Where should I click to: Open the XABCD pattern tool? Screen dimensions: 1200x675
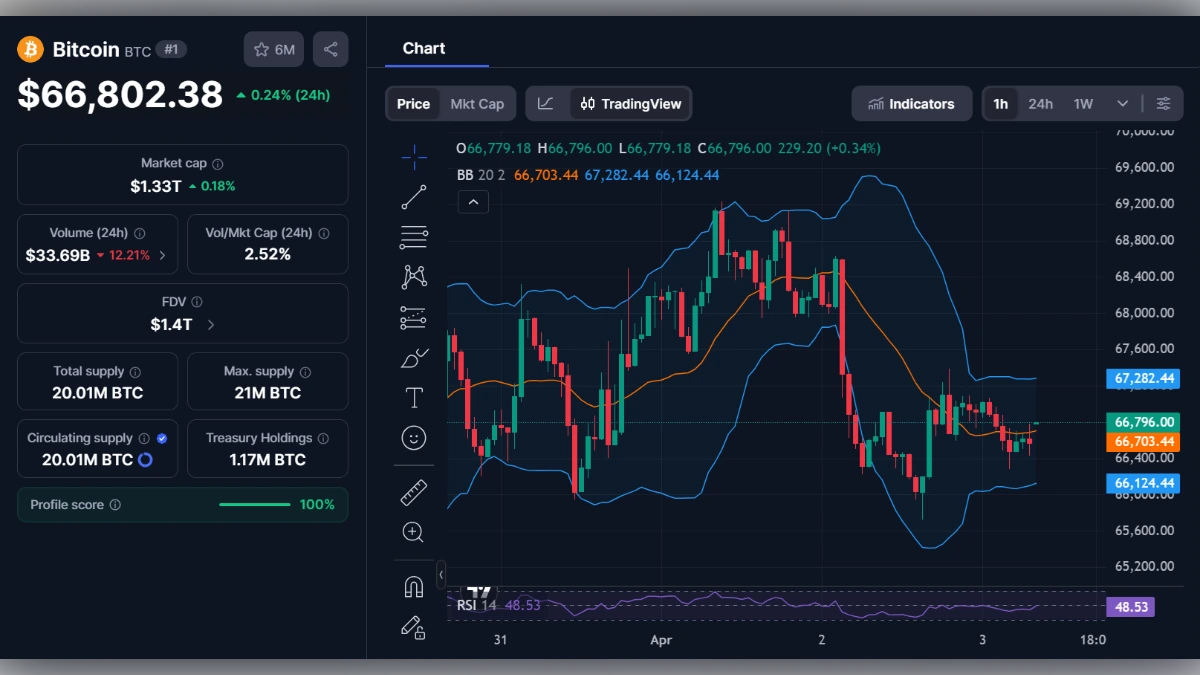click(x=414, y=277)
